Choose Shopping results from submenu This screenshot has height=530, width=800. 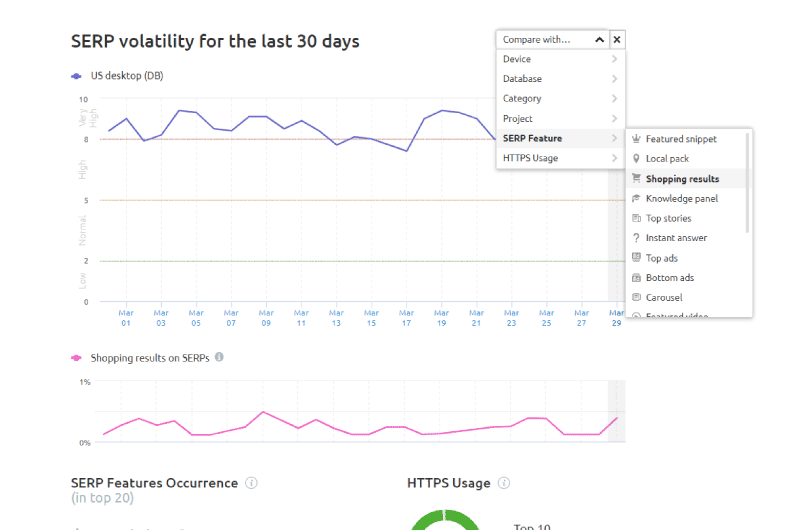coord(686,179)
